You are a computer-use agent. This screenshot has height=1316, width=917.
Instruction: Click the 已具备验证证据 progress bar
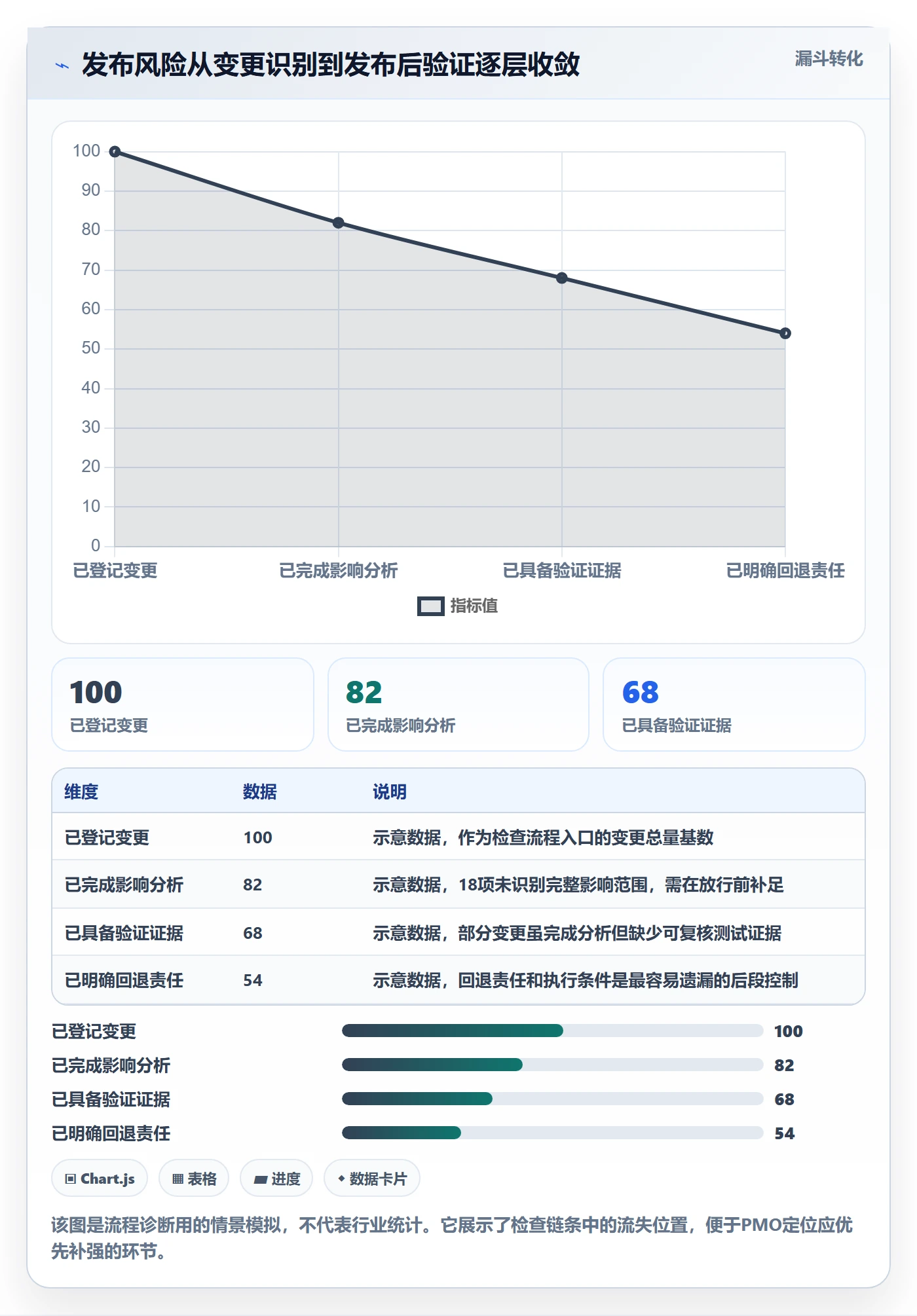click(x=552, y=1099)
